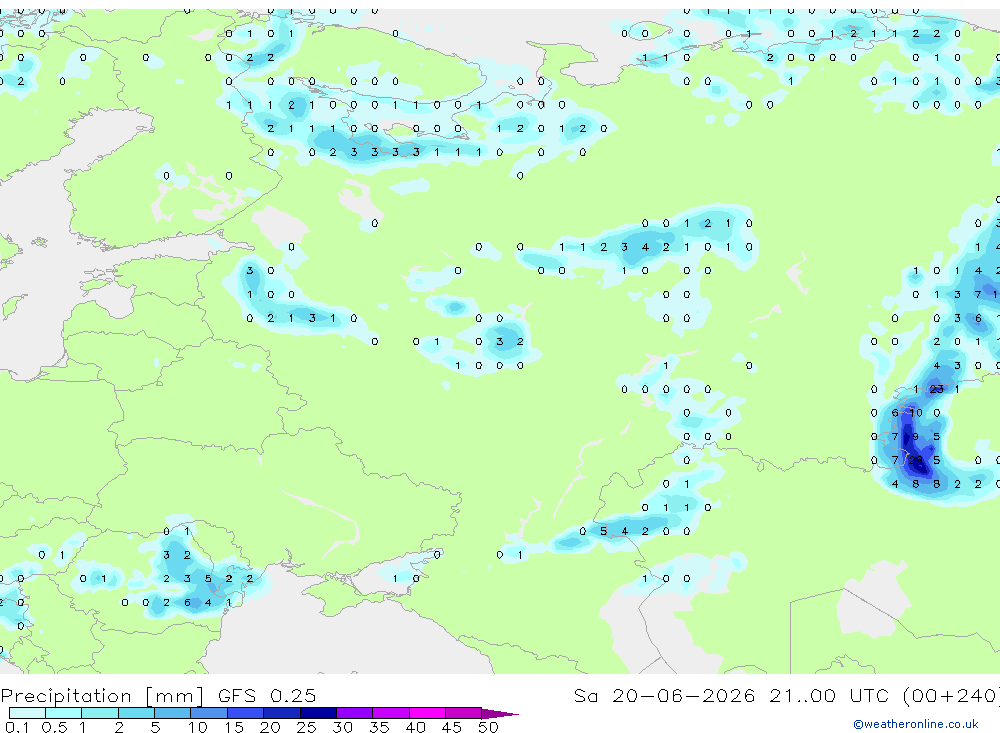The height and width of the screenshot is (733, 1000).
Task: Click the 5–10 mm legend color swatch
Action: pyautogui.click(x=172, y=713)
